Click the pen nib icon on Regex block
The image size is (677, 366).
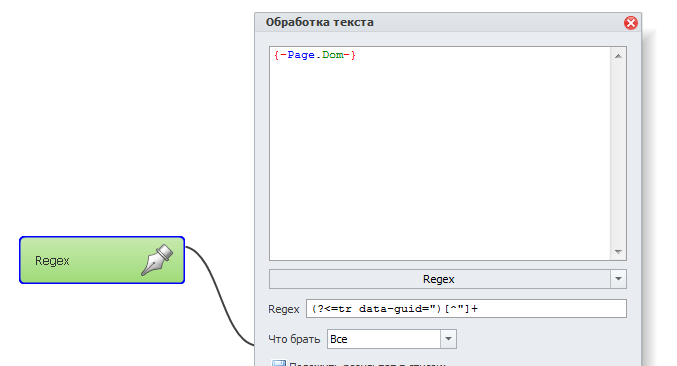tap(157, 259)
